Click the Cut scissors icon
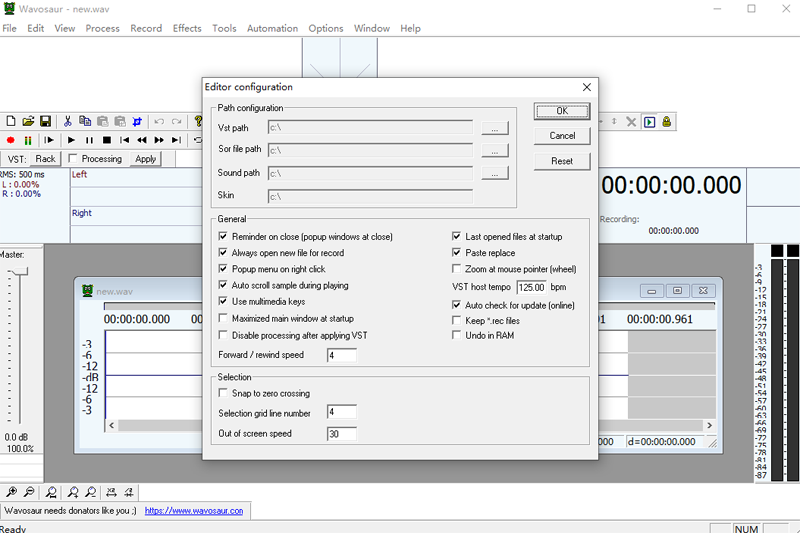The image size is (800, 533). (68, 121)
